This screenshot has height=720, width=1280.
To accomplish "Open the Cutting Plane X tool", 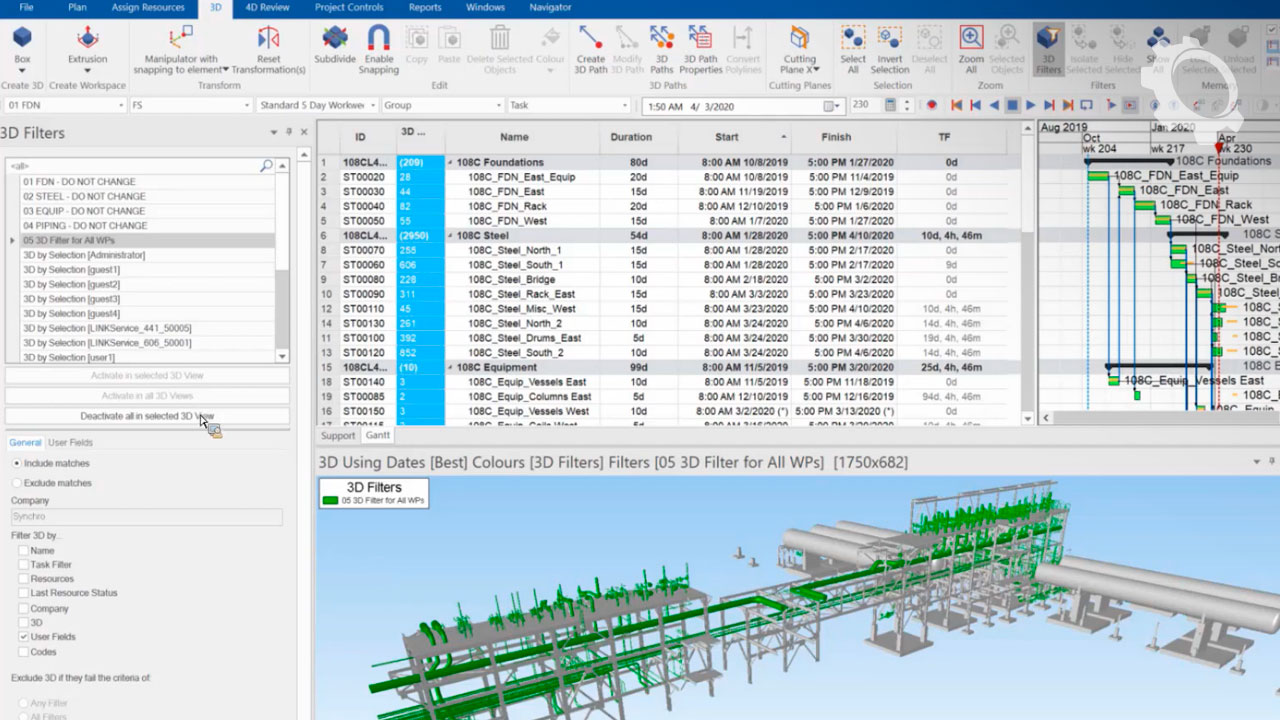I will coord(799,40).
